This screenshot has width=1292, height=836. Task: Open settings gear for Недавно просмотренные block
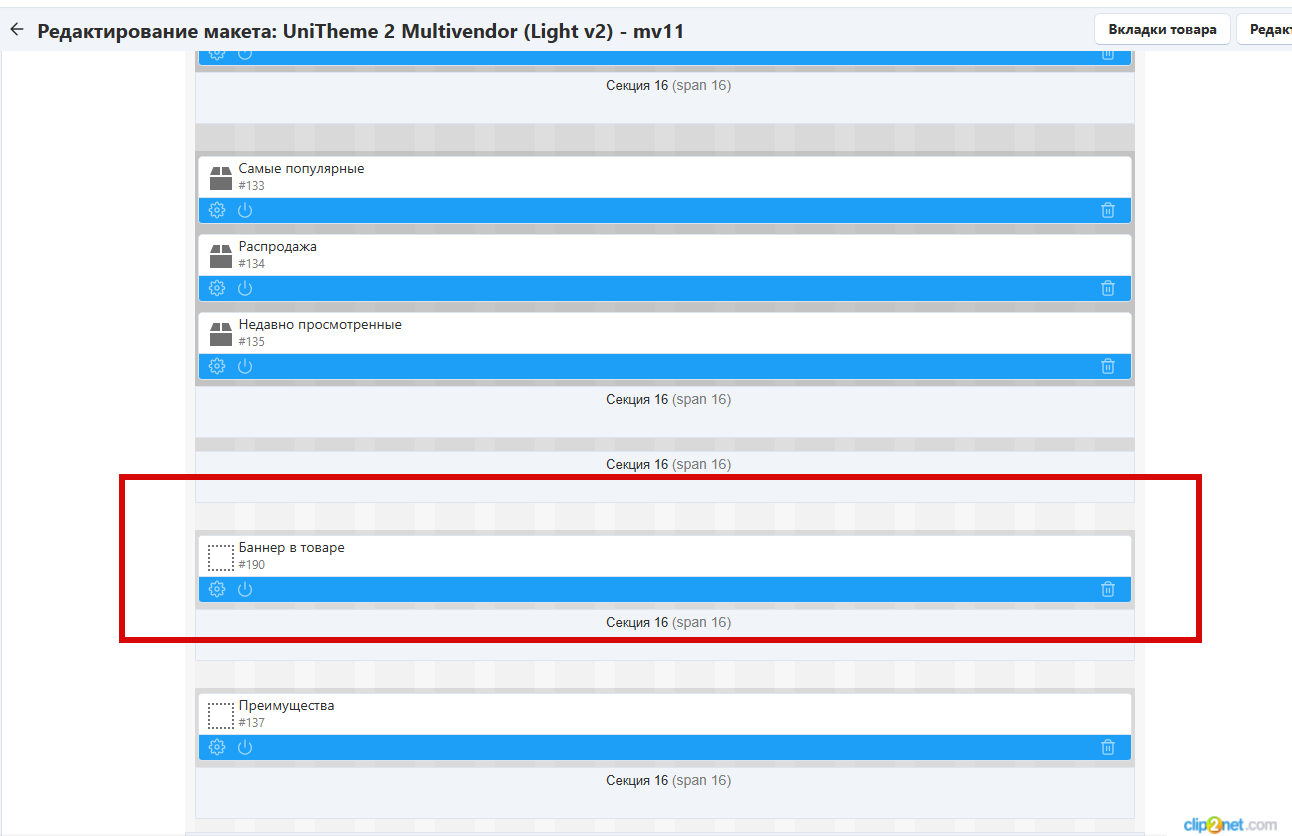pos(217,366)
